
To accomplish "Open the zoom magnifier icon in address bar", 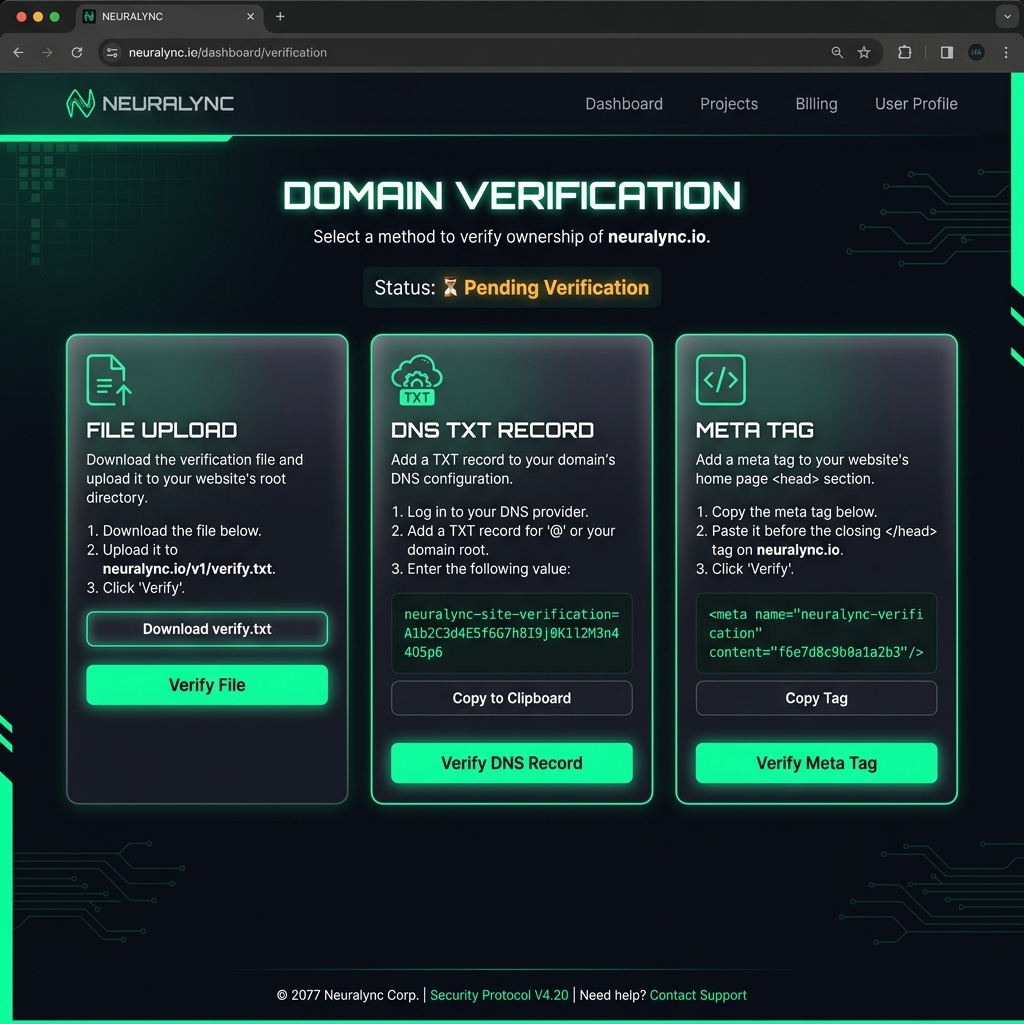I will [x=837, y=52].
